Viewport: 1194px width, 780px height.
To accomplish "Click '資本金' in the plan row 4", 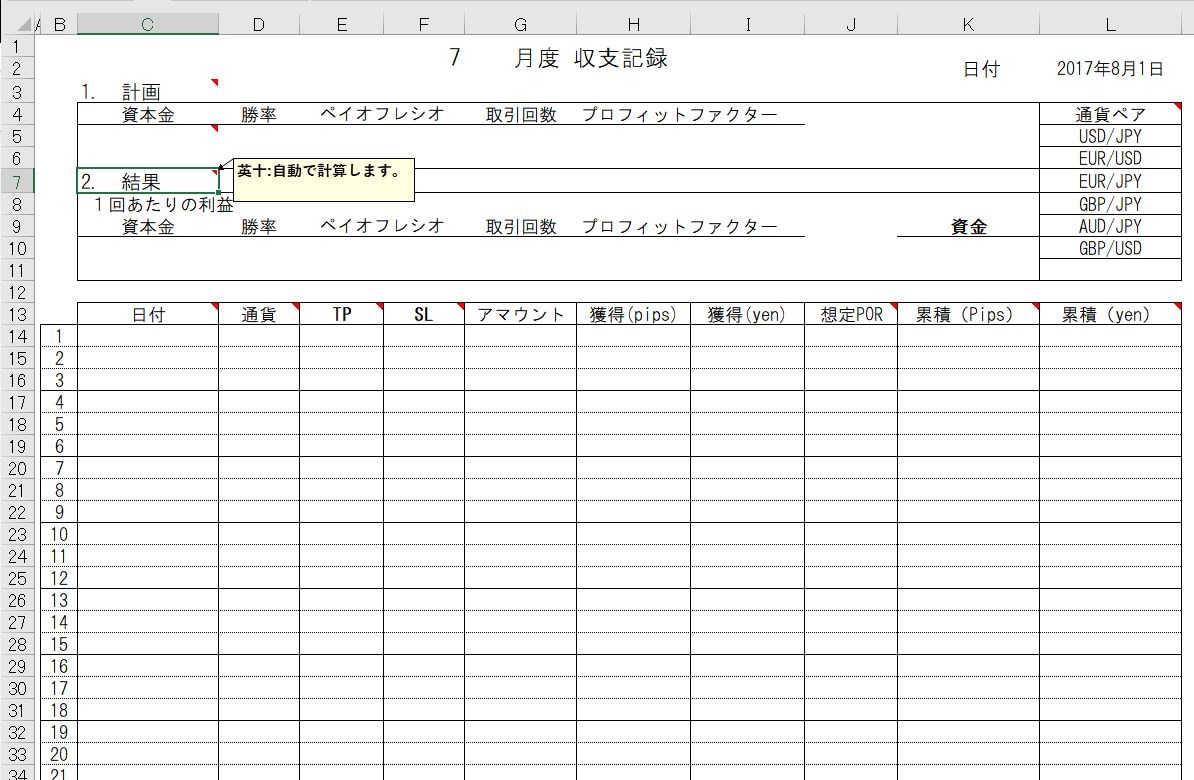I will 148,114.
